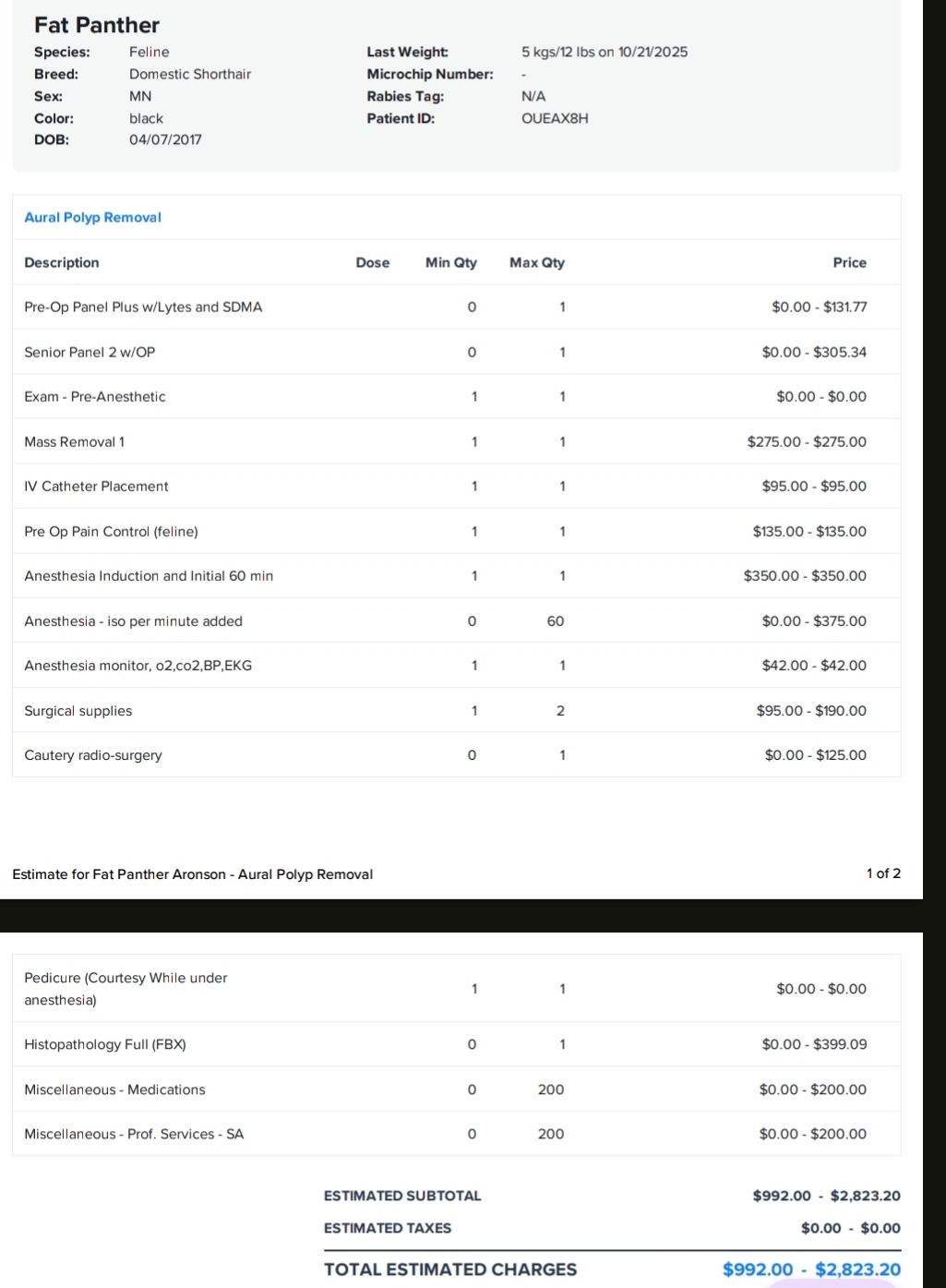The width and height of the screenshot is (946, 1288).
Task: Click the Estimated Subtotal amount
Action: (x=826, y=1197)
